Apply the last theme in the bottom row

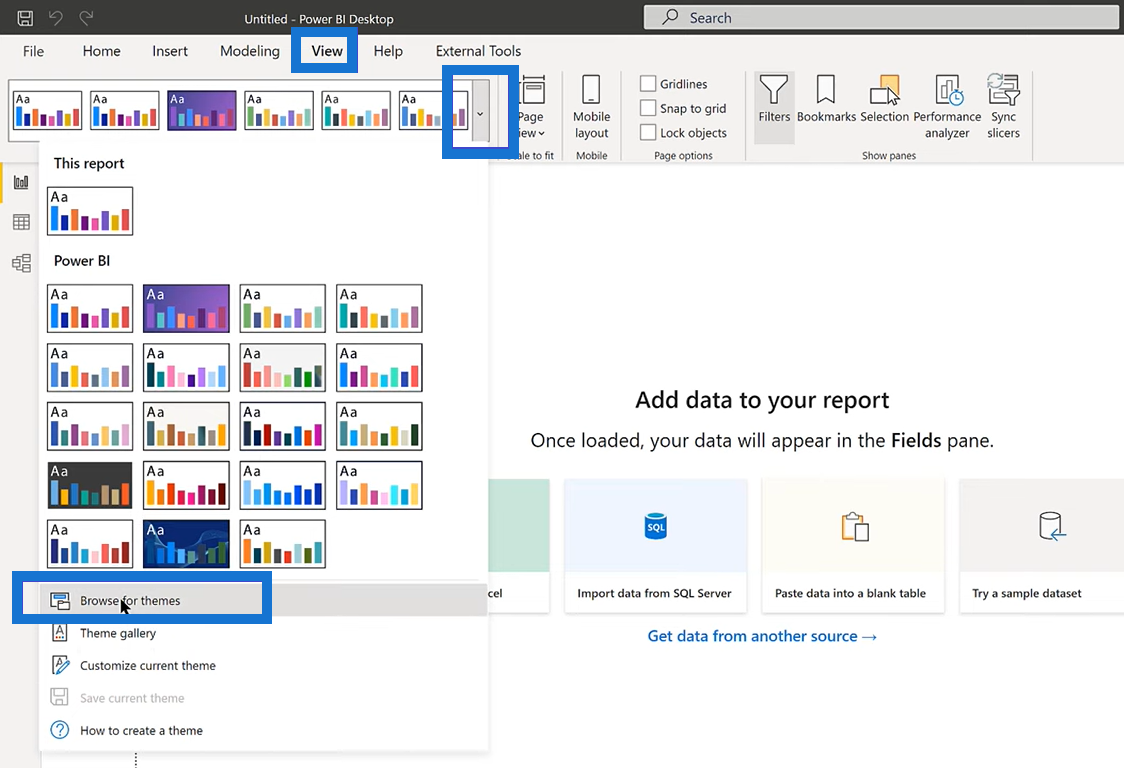pyautogui.click(x=282, y=544)
